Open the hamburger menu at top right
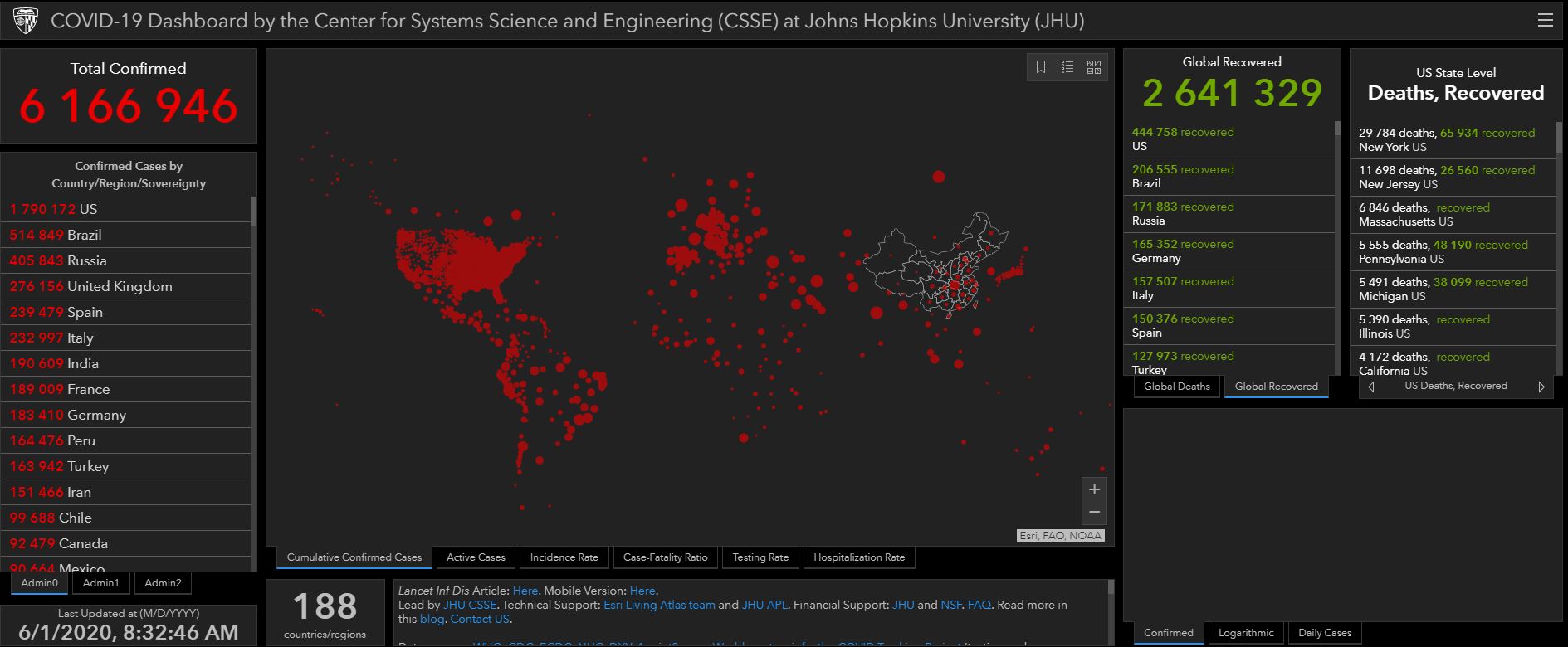1568x647 pixels. pos(1545,20)
